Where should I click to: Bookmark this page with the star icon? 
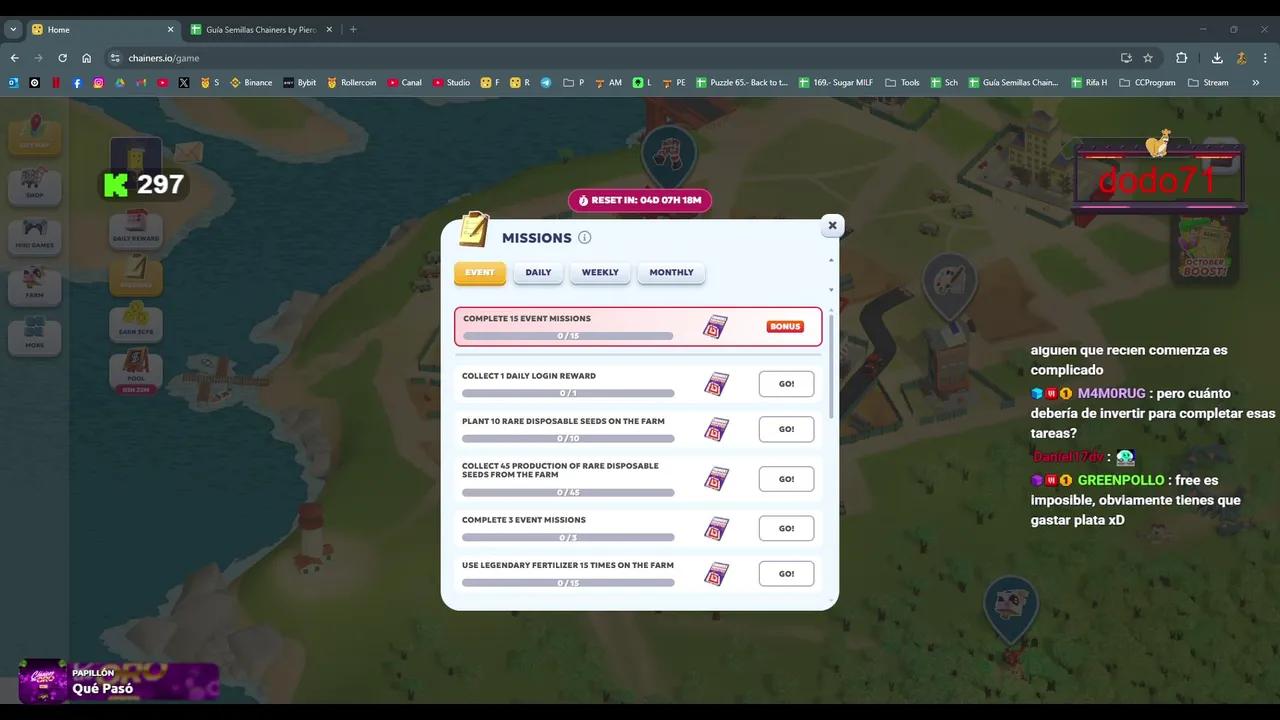pos(1148,58)
